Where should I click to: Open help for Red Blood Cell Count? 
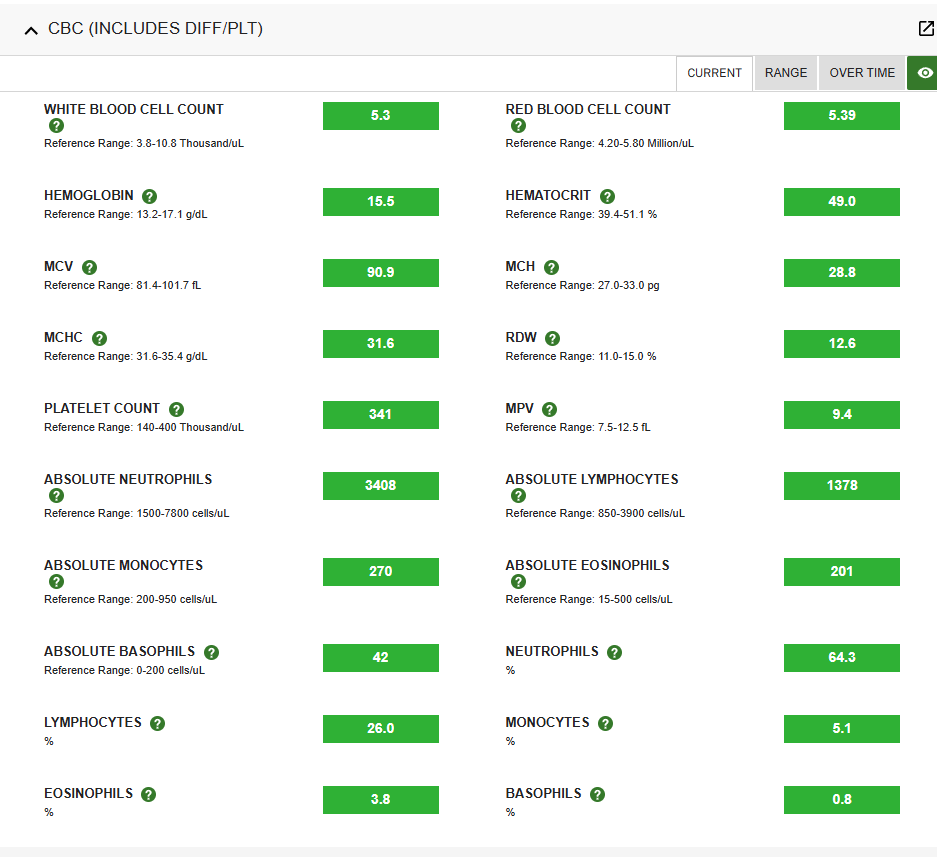click(x=518, y=126)
